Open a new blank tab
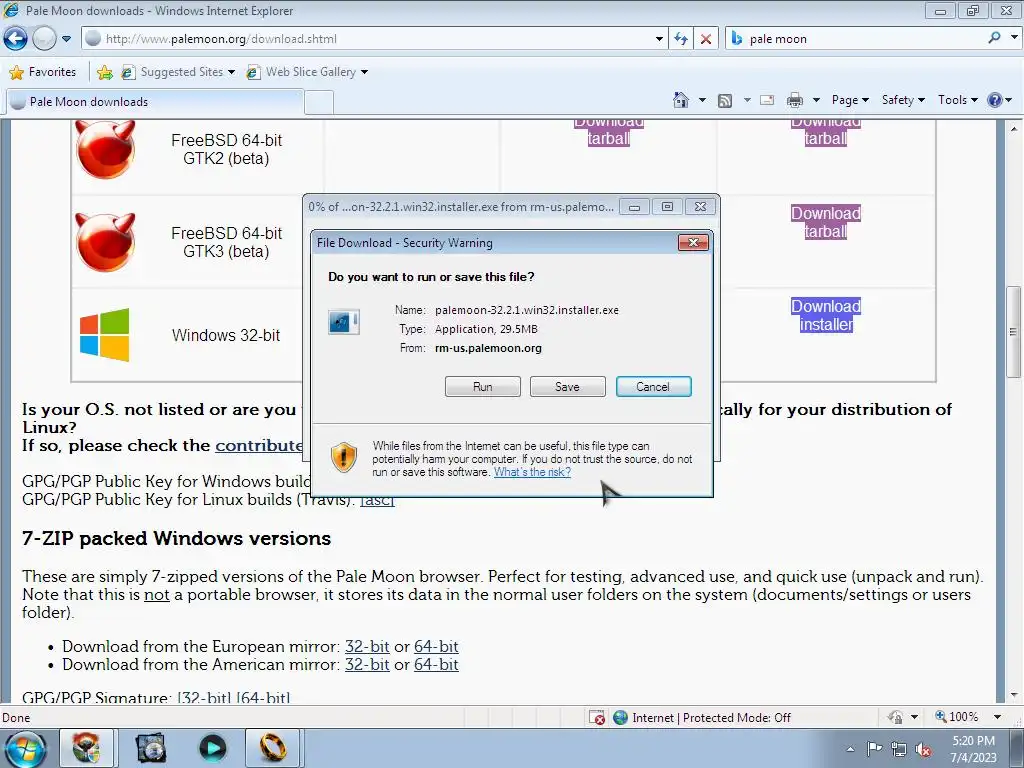This screenshot has width=1024, height=768. point(319,103)
